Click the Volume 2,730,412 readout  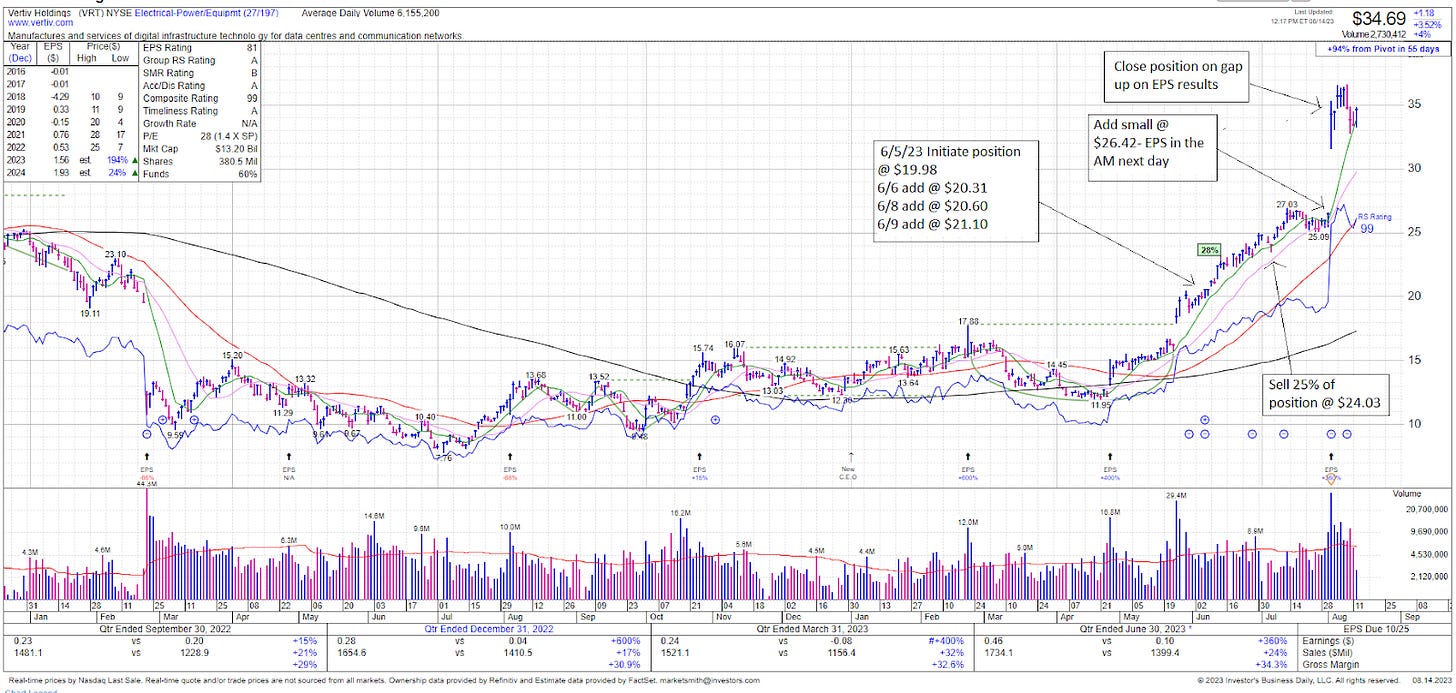(1372, 32)
